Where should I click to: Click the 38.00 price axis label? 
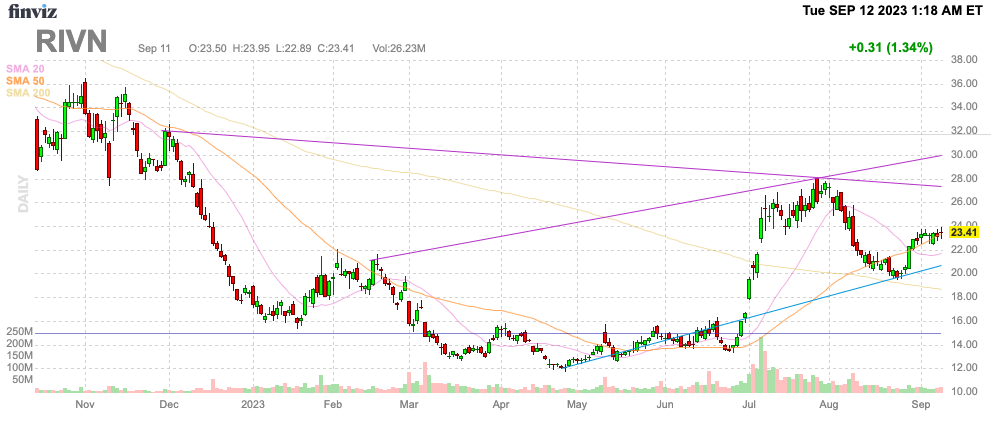pyautogui.click(x=964, y=60)
